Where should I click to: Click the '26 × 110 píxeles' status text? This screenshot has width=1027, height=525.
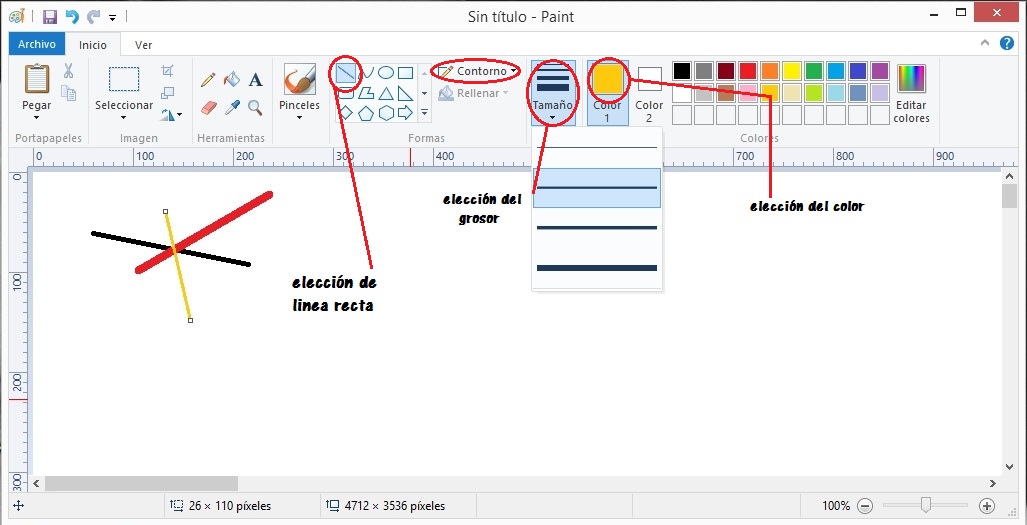click(x=230, y=506)
